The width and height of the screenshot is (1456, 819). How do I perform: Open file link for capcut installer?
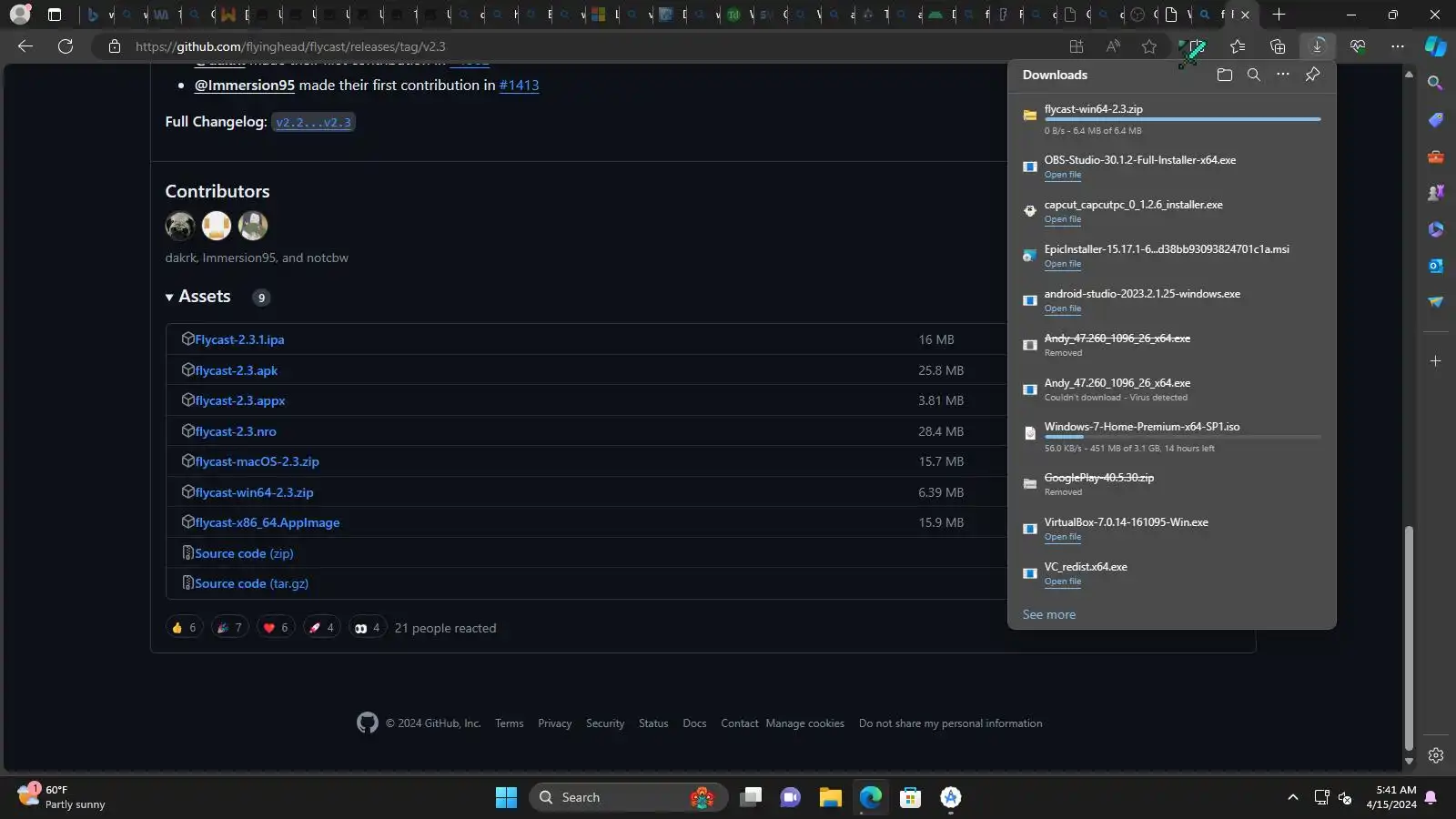[1062, 219]
